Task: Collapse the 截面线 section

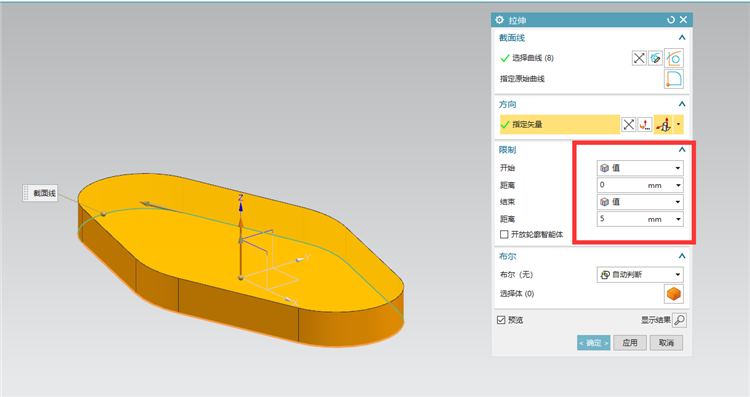Action: coord(682,38)
